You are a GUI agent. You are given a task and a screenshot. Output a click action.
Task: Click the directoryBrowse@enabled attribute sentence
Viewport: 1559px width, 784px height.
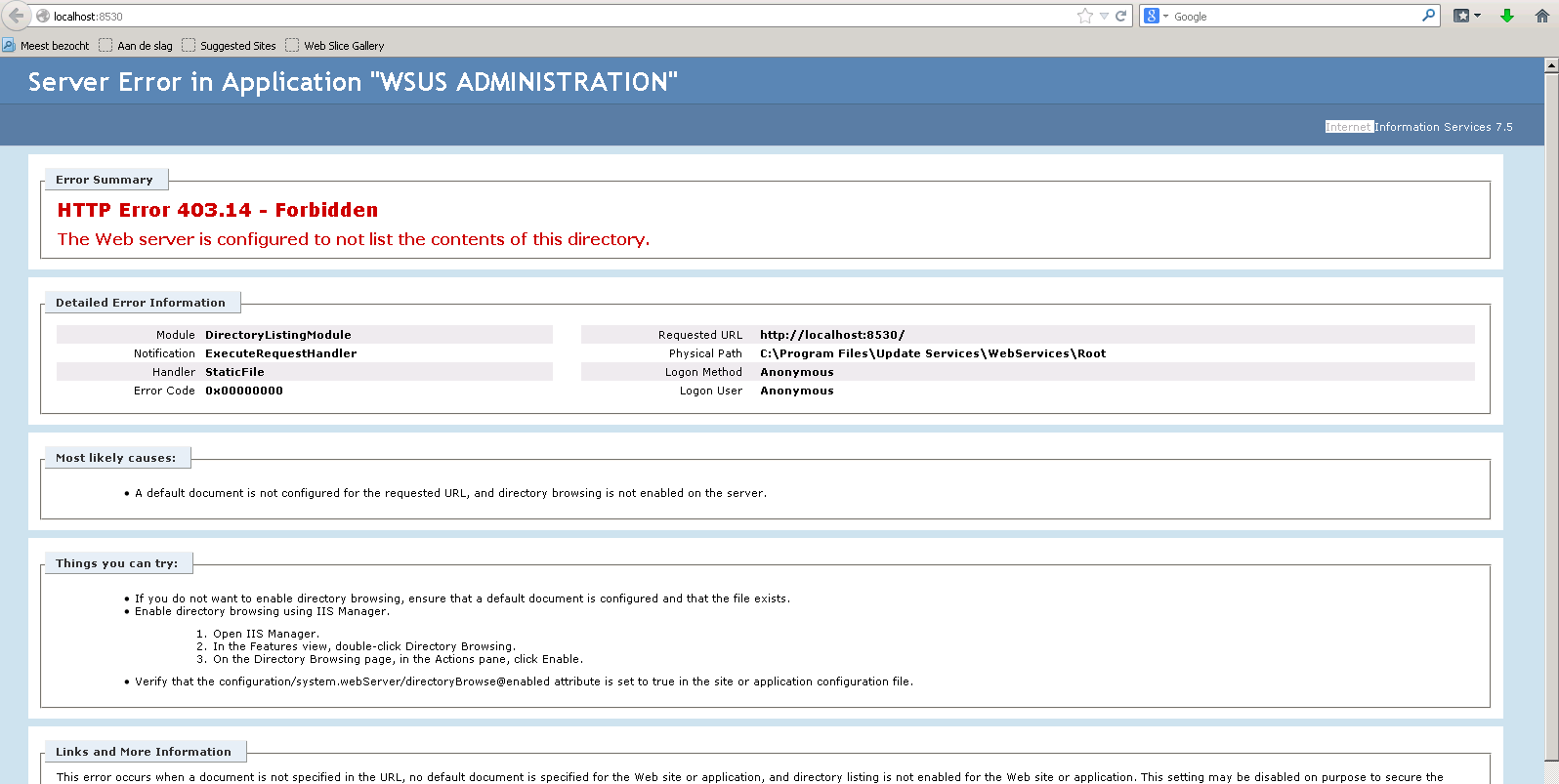pos(525,681)
